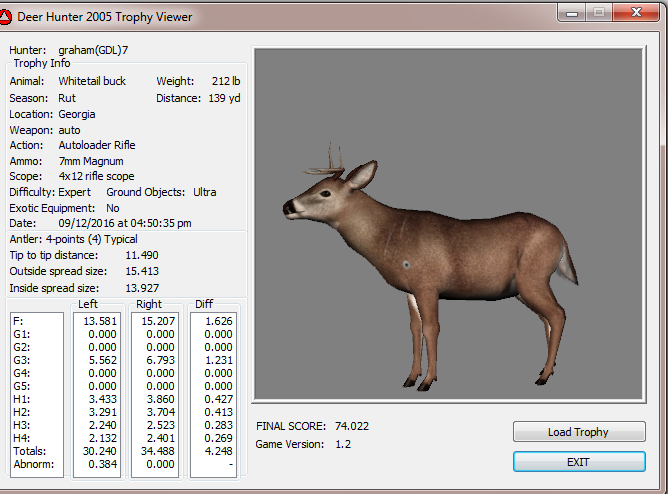The width and height of the screenshot is (668, 494).
Task: Click the Load Trophy button
Action: click(x=579, y=432)
